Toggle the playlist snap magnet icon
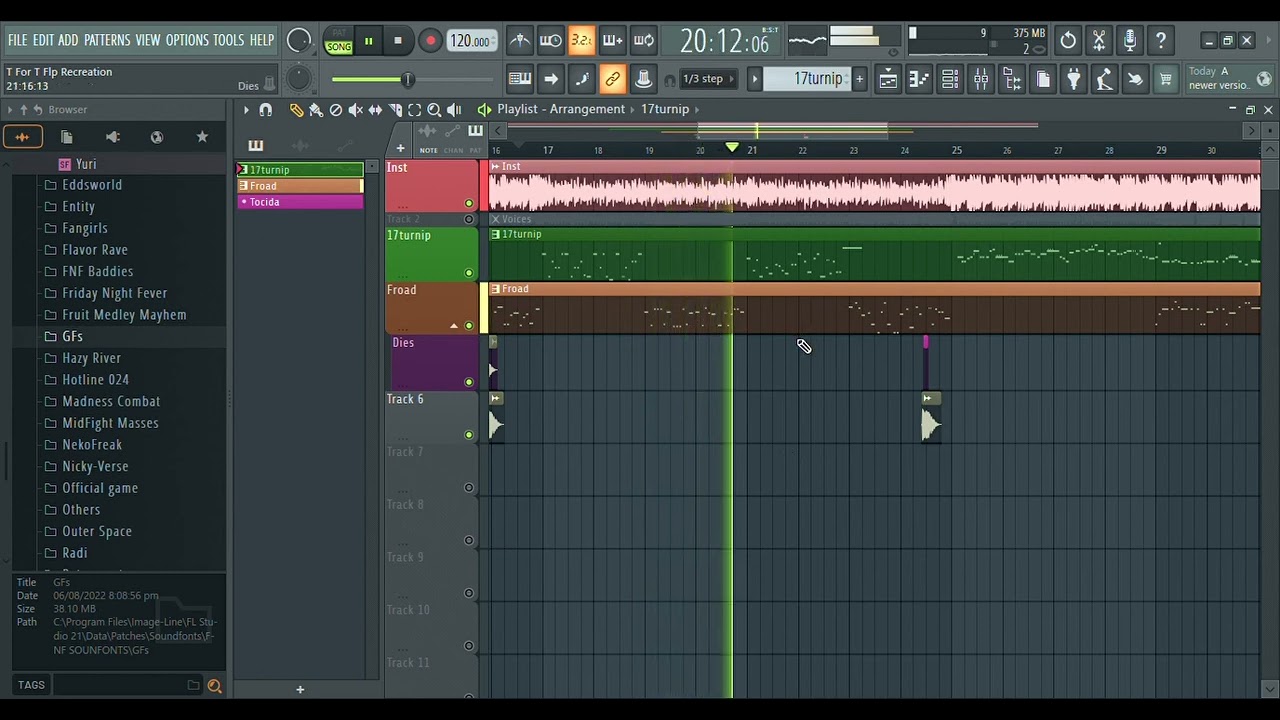 click(266, 110)
